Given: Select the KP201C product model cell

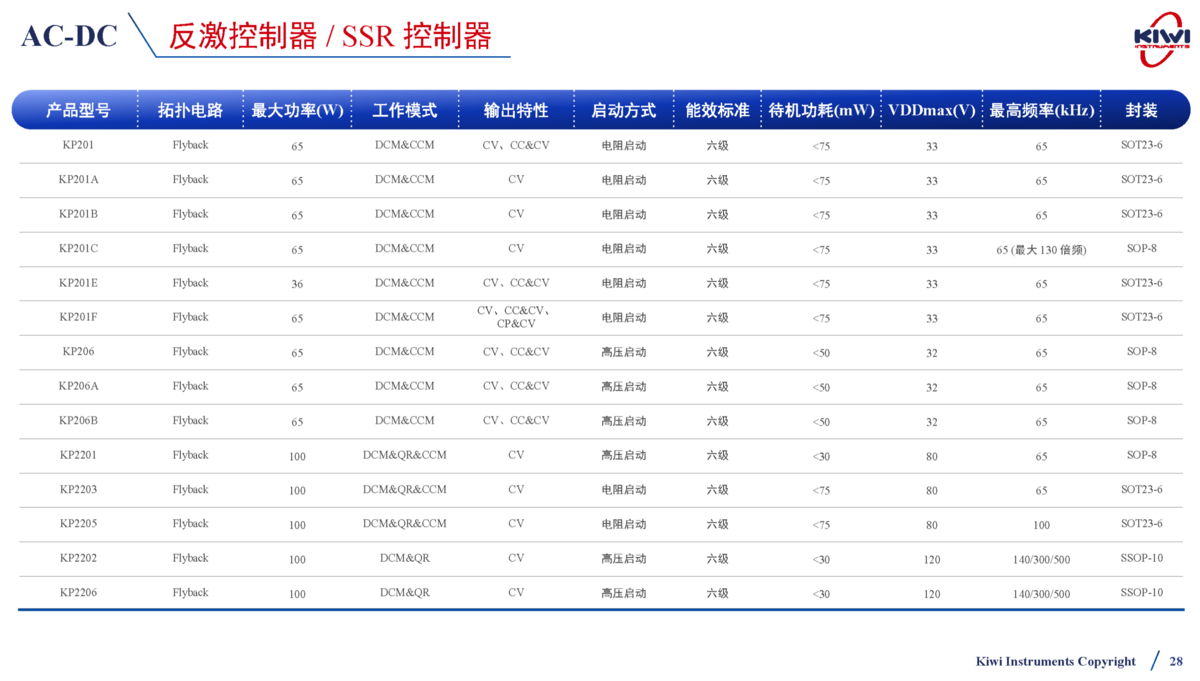Looking at the screenshot, I should pos(78,248).
